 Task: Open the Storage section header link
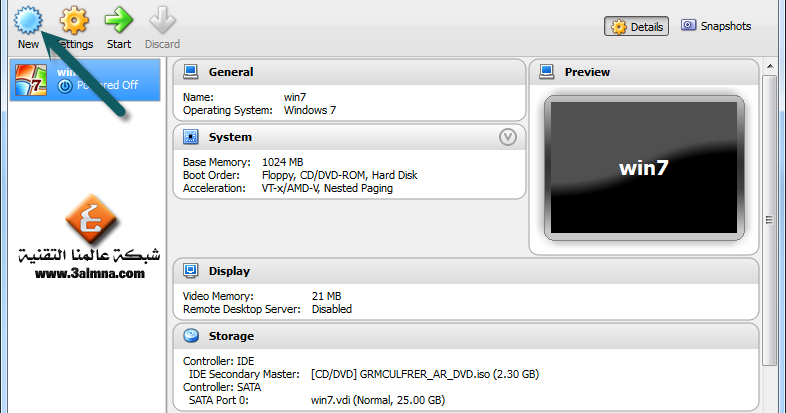tap(231, 336)
